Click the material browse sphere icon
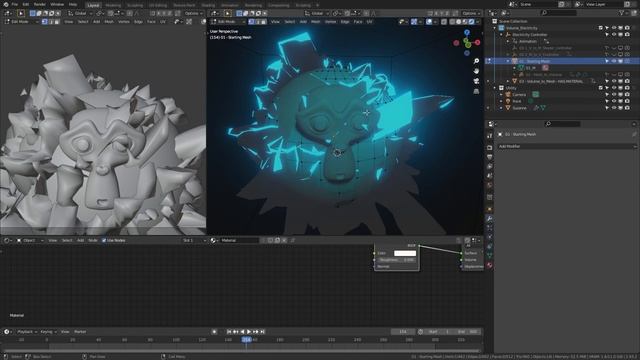Screen dimensions: 640x360 point(214,240)
